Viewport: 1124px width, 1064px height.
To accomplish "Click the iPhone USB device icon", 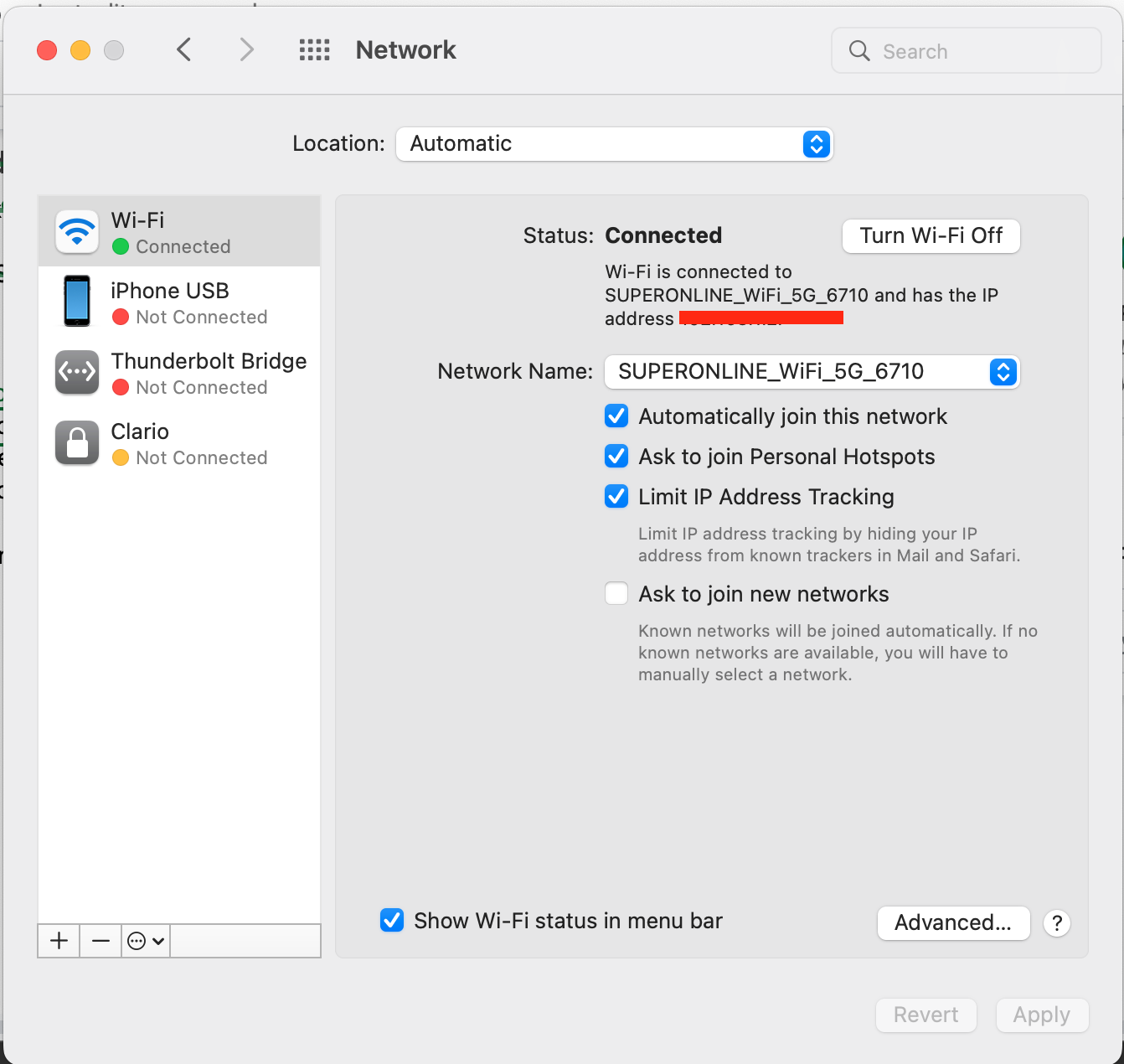I will point(77,302).
